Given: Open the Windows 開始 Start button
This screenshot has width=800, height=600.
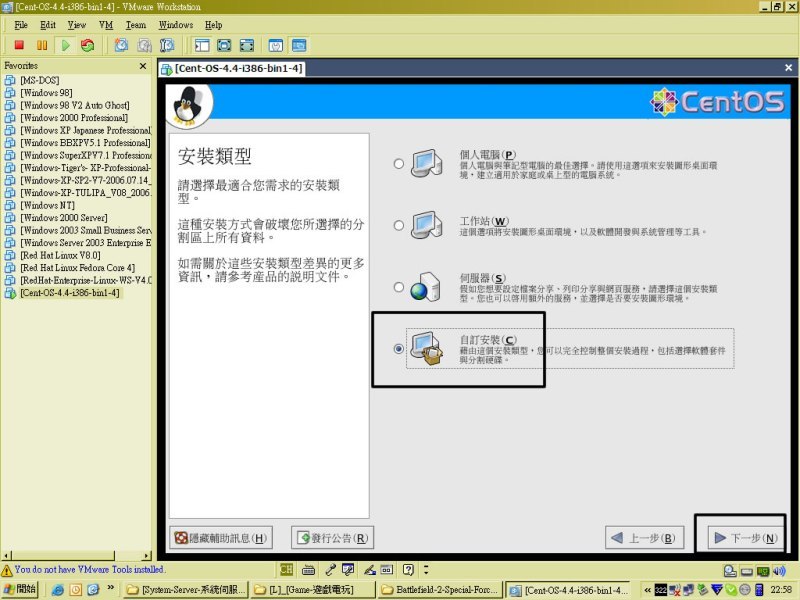Looking at the screenshot, I should coord(19,589).
